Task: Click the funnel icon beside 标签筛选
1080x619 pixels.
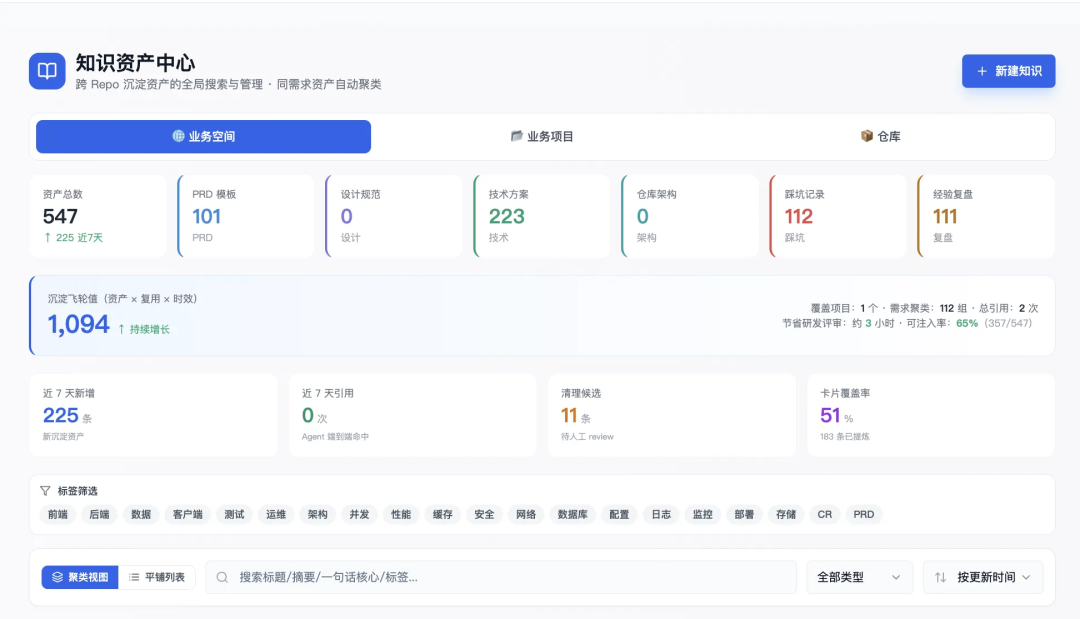Action: point(45,491)
